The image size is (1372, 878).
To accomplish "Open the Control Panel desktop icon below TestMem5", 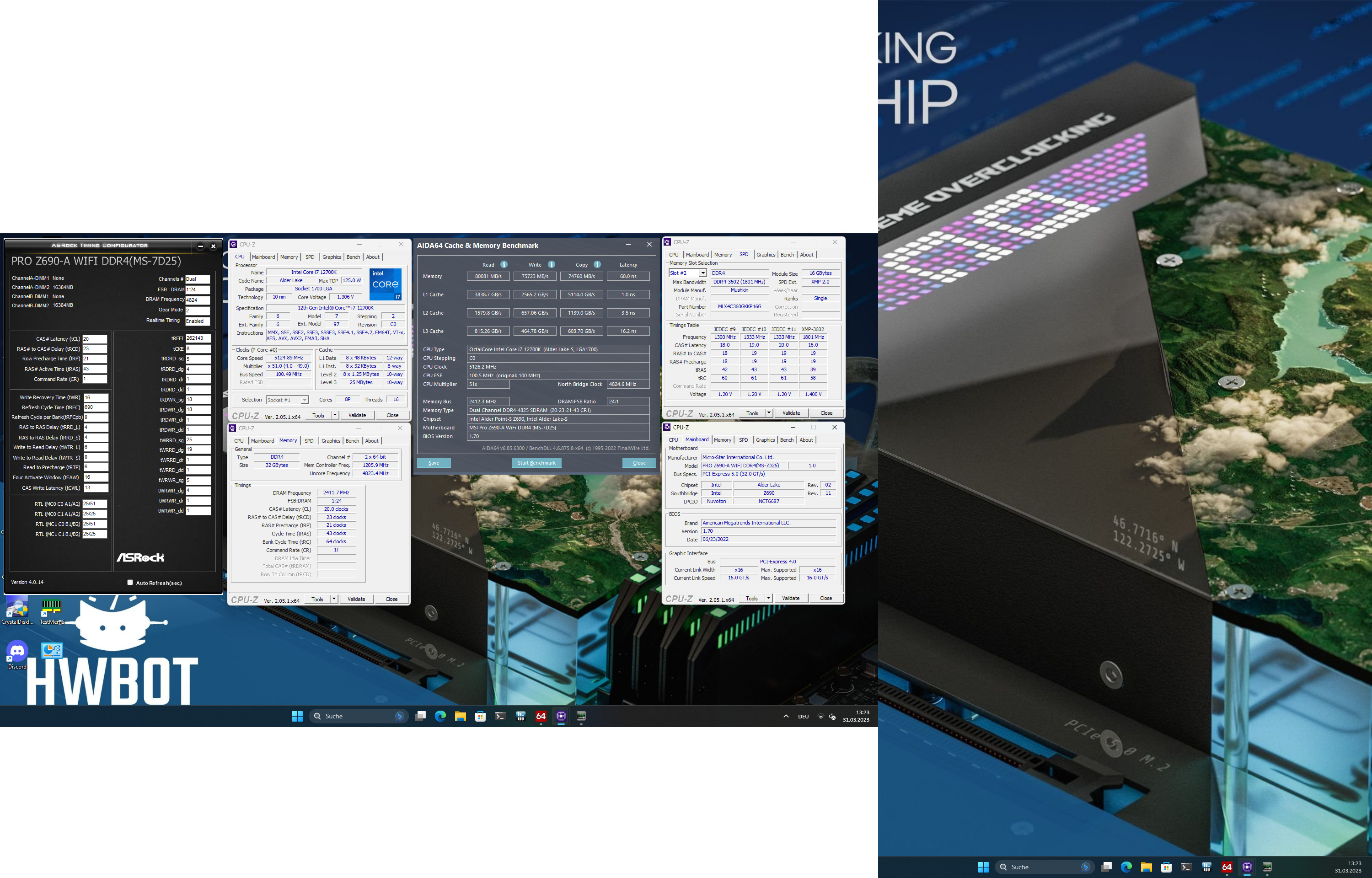I will pyautogui.click(x=52, y=651).
